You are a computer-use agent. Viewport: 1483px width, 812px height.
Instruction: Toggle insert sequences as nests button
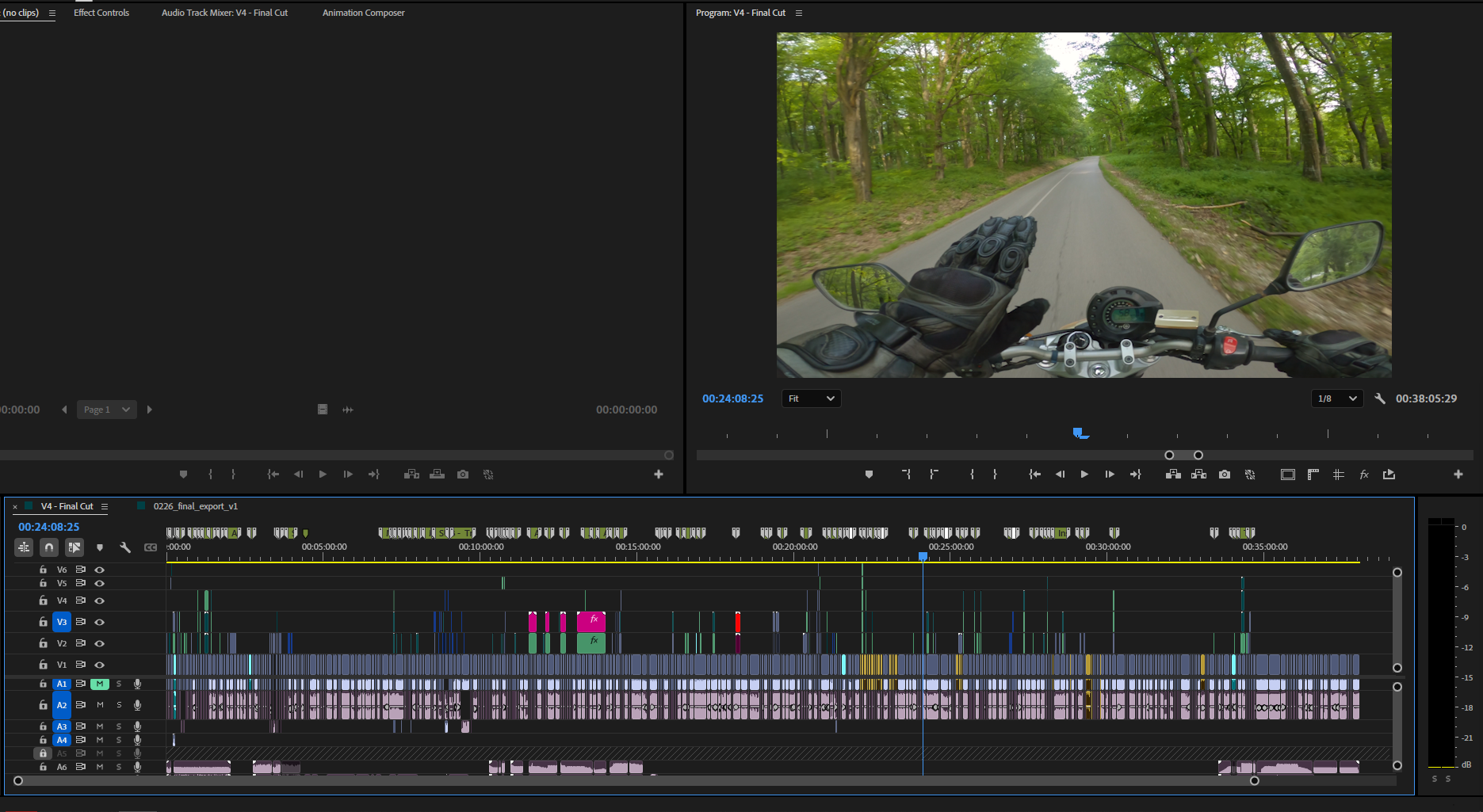pyautogui.click(x=24, y=547)
